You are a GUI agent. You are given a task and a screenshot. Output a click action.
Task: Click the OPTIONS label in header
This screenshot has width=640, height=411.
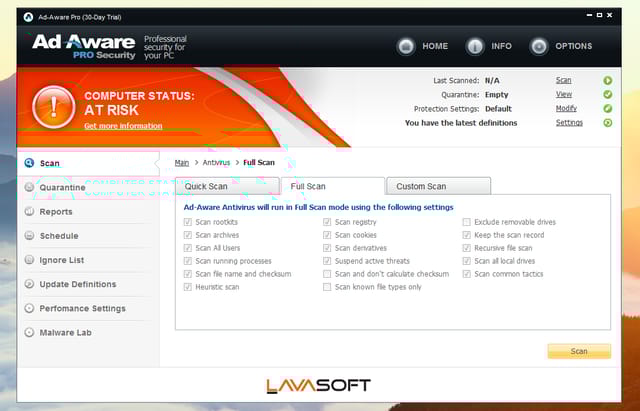(x=573, y=46)
